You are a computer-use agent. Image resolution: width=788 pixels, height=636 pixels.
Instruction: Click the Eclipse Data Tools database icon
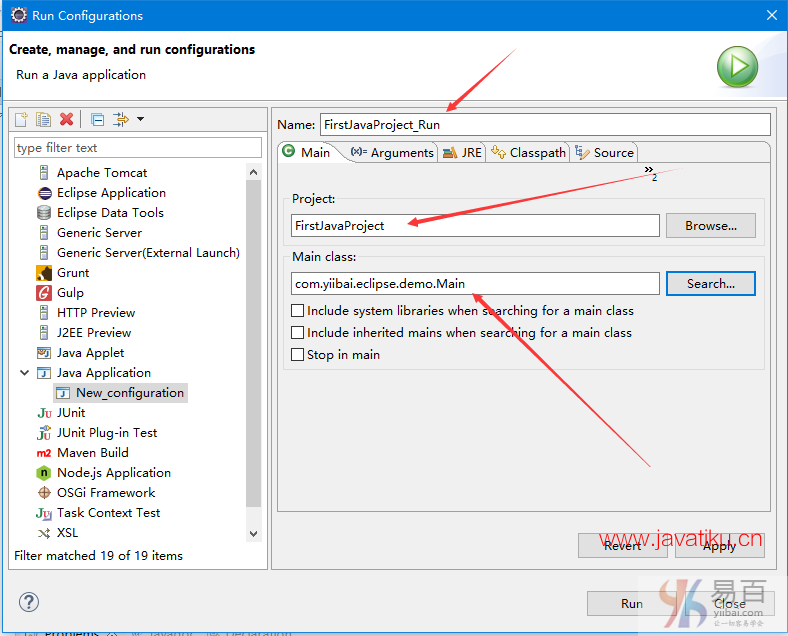click(x=44, y=213)
